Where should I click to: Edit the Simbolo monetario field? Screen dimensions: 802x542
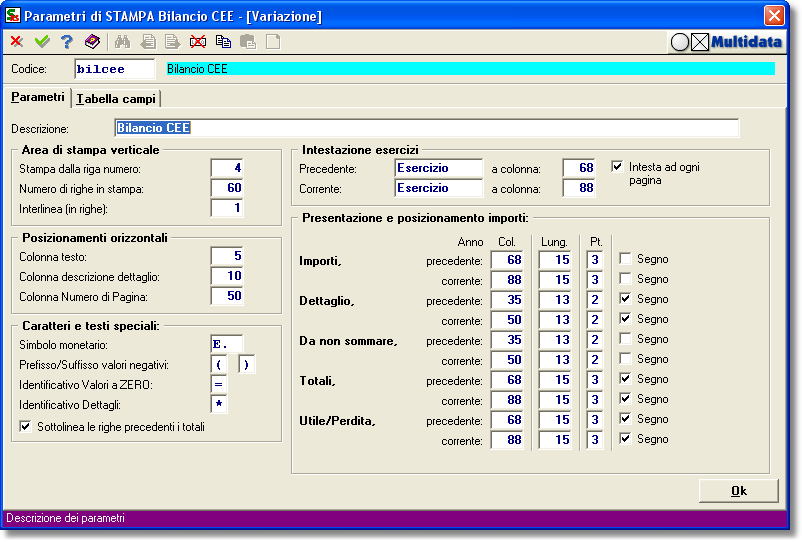coord(227,344)
